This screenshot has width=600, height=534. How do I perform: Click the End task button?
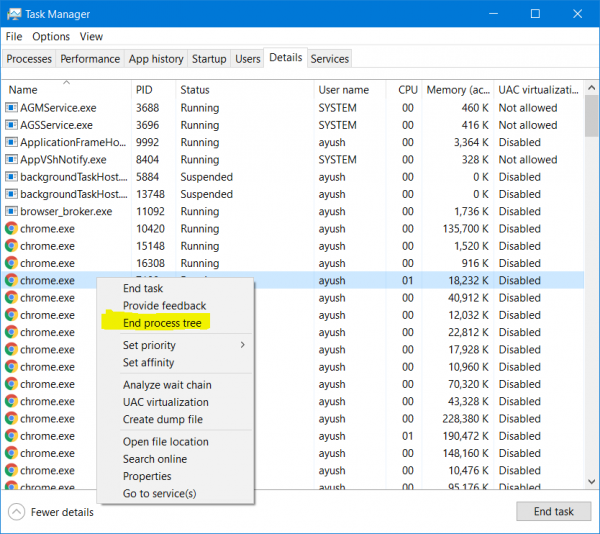coord(553,511)
